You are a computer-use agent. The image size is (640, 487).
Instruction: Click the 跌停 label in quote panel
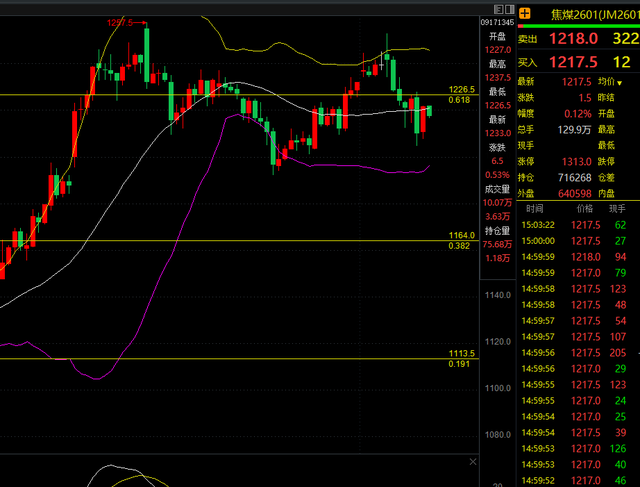[x=606, y=162]
